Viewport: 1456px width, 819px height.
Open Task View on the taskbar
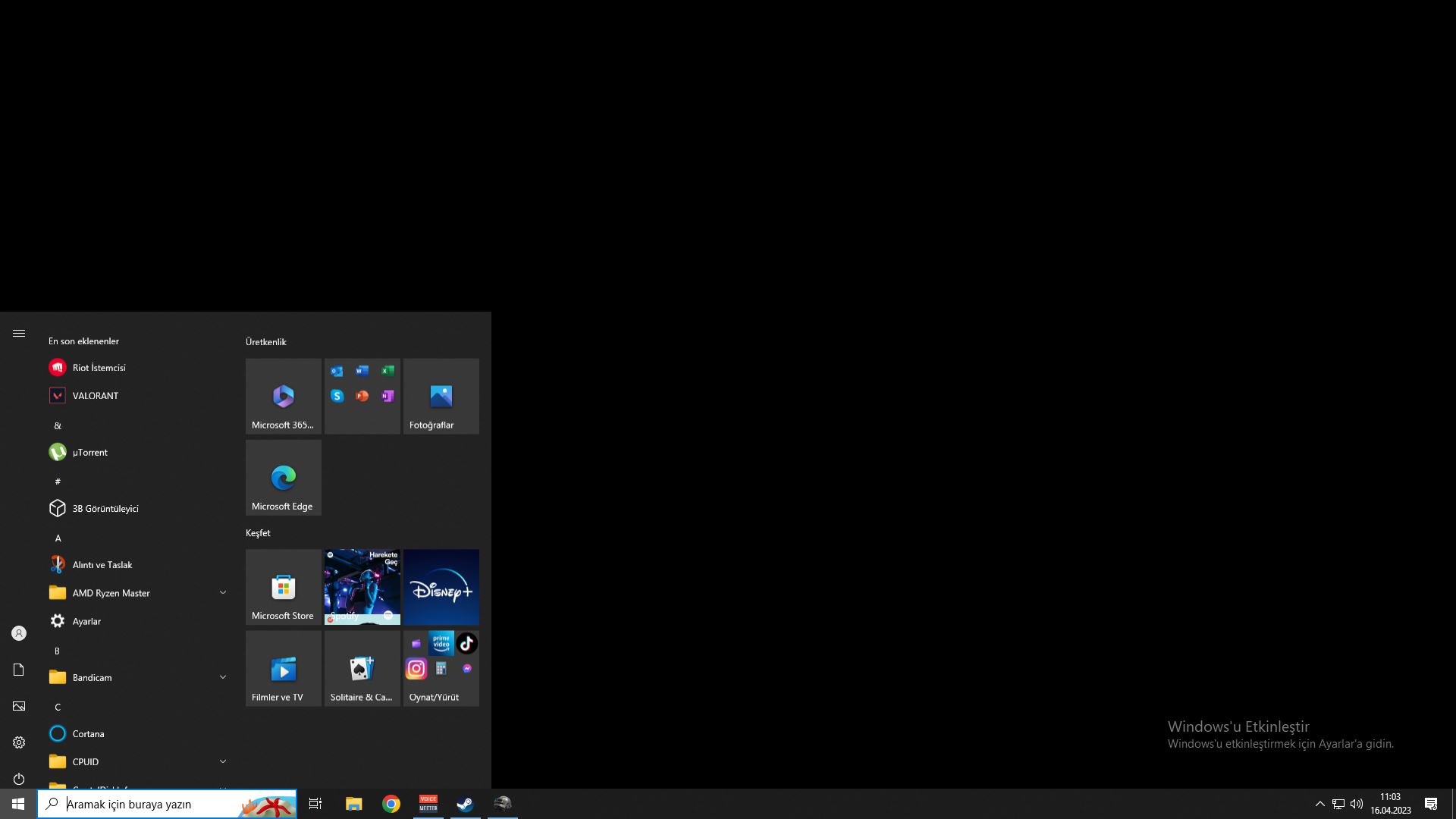click(x=315, y=804)
